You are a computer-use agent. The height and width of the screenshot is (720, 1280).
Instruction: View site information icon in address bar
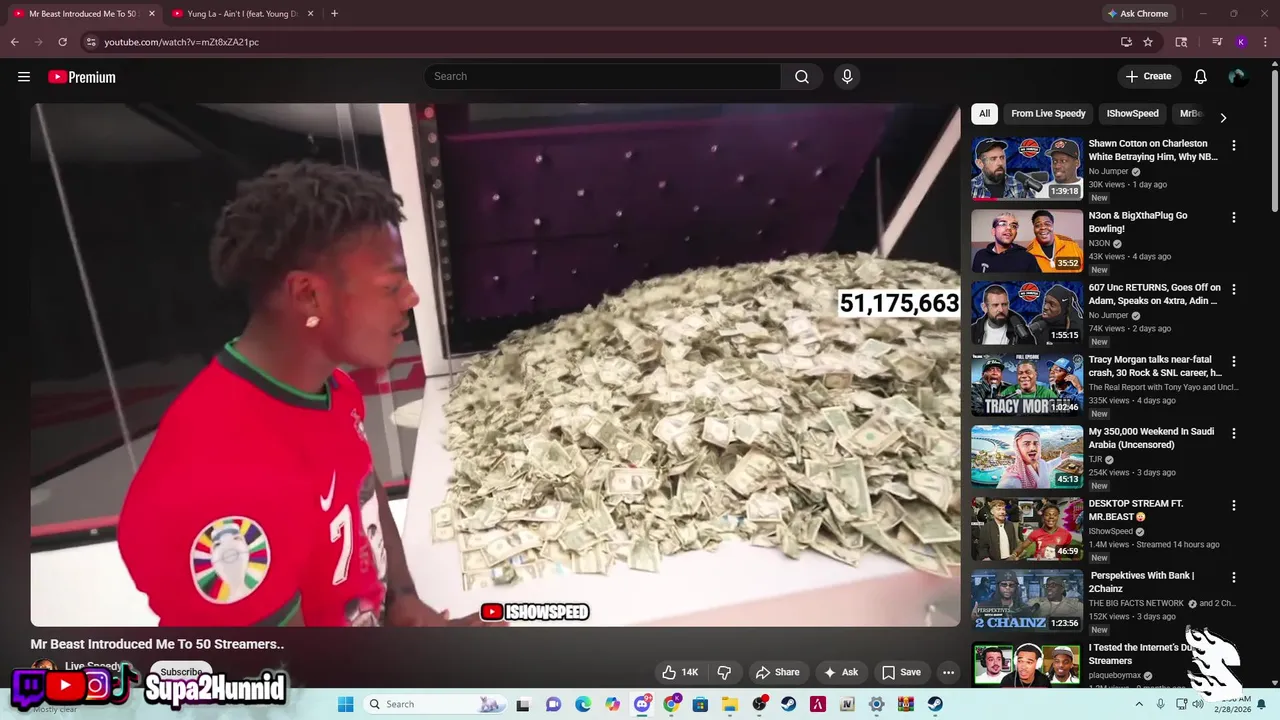[x=91, y=42]
